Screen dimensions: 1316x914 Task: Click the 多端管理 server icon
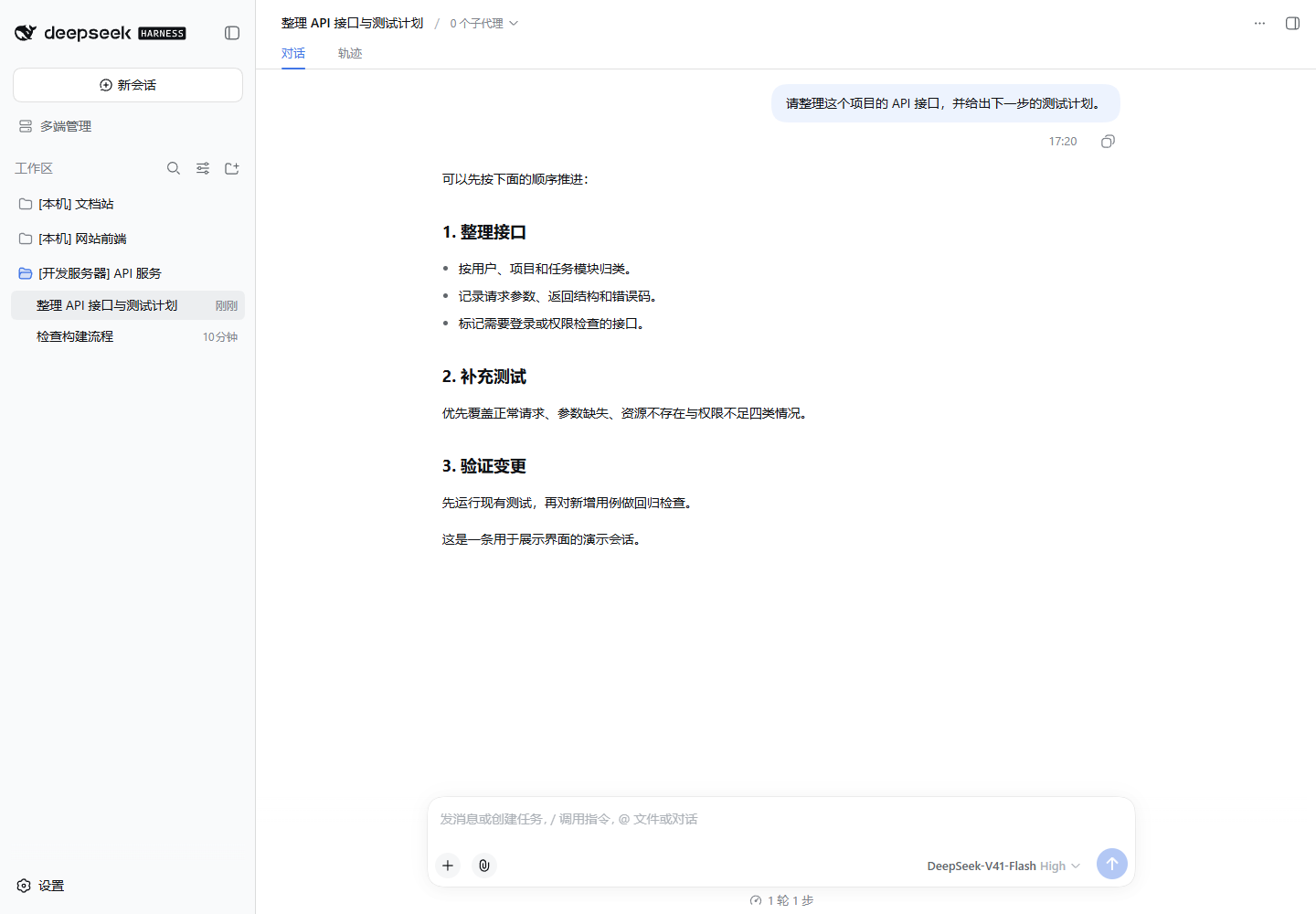click(x=26, y=126)
